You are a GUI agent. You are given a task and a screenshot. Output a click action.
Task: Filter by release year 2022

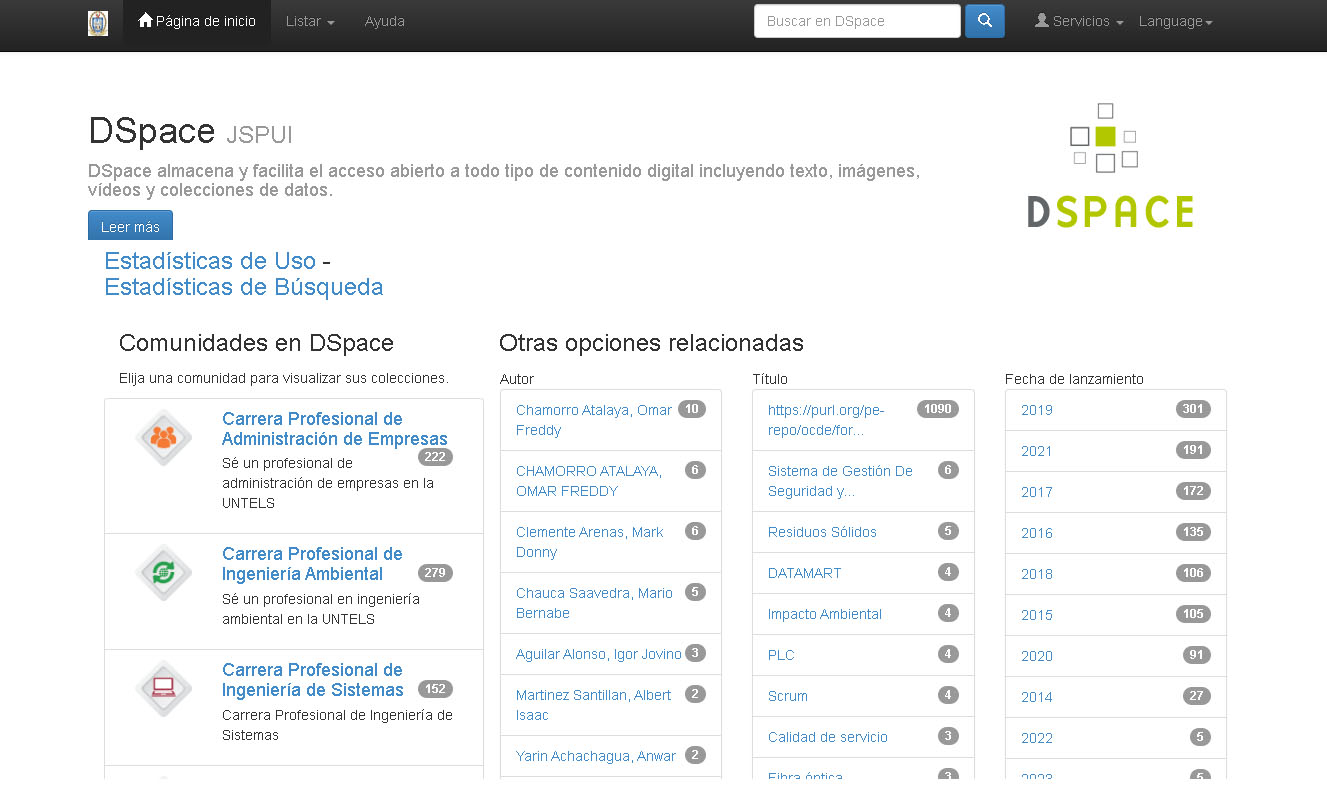(1037, 738)
